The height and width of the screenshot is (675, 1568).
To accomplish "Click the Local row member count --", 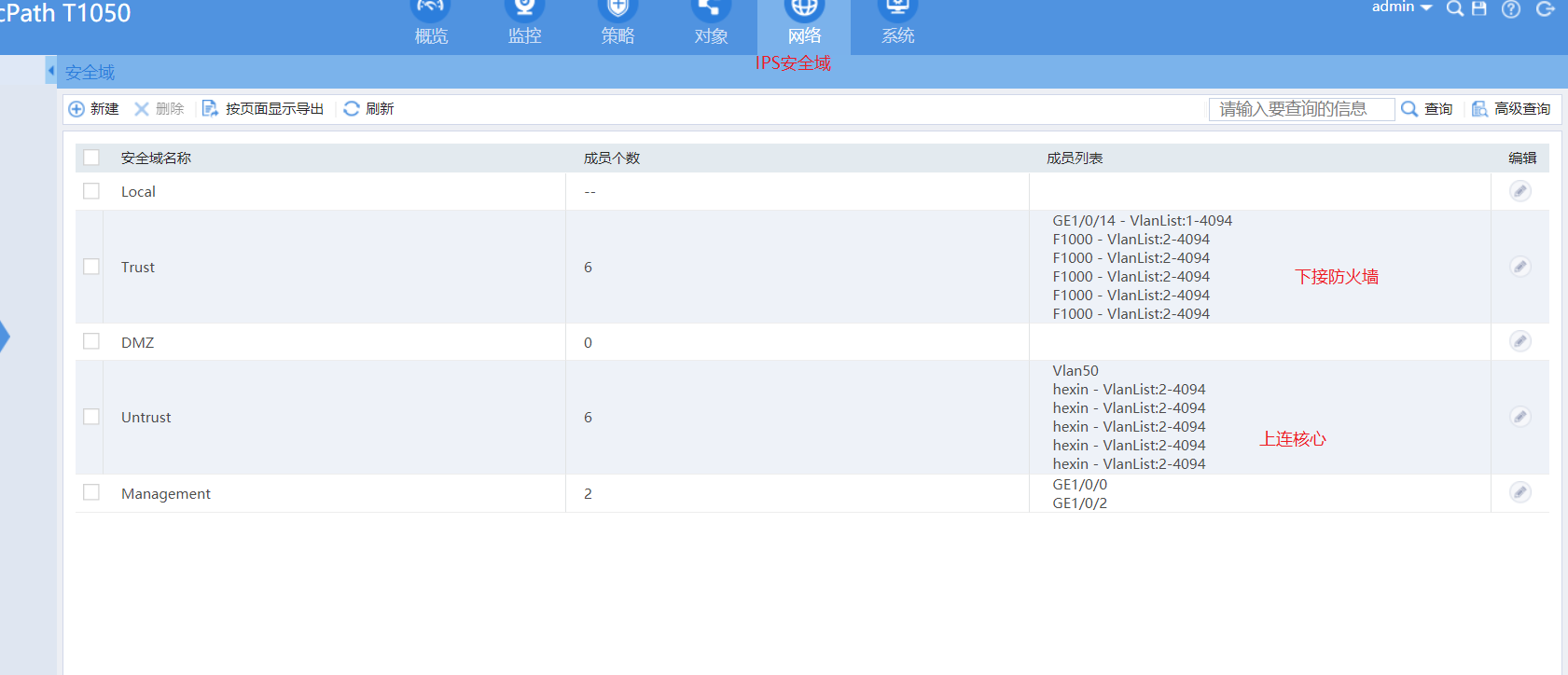I will pos(590,192).
